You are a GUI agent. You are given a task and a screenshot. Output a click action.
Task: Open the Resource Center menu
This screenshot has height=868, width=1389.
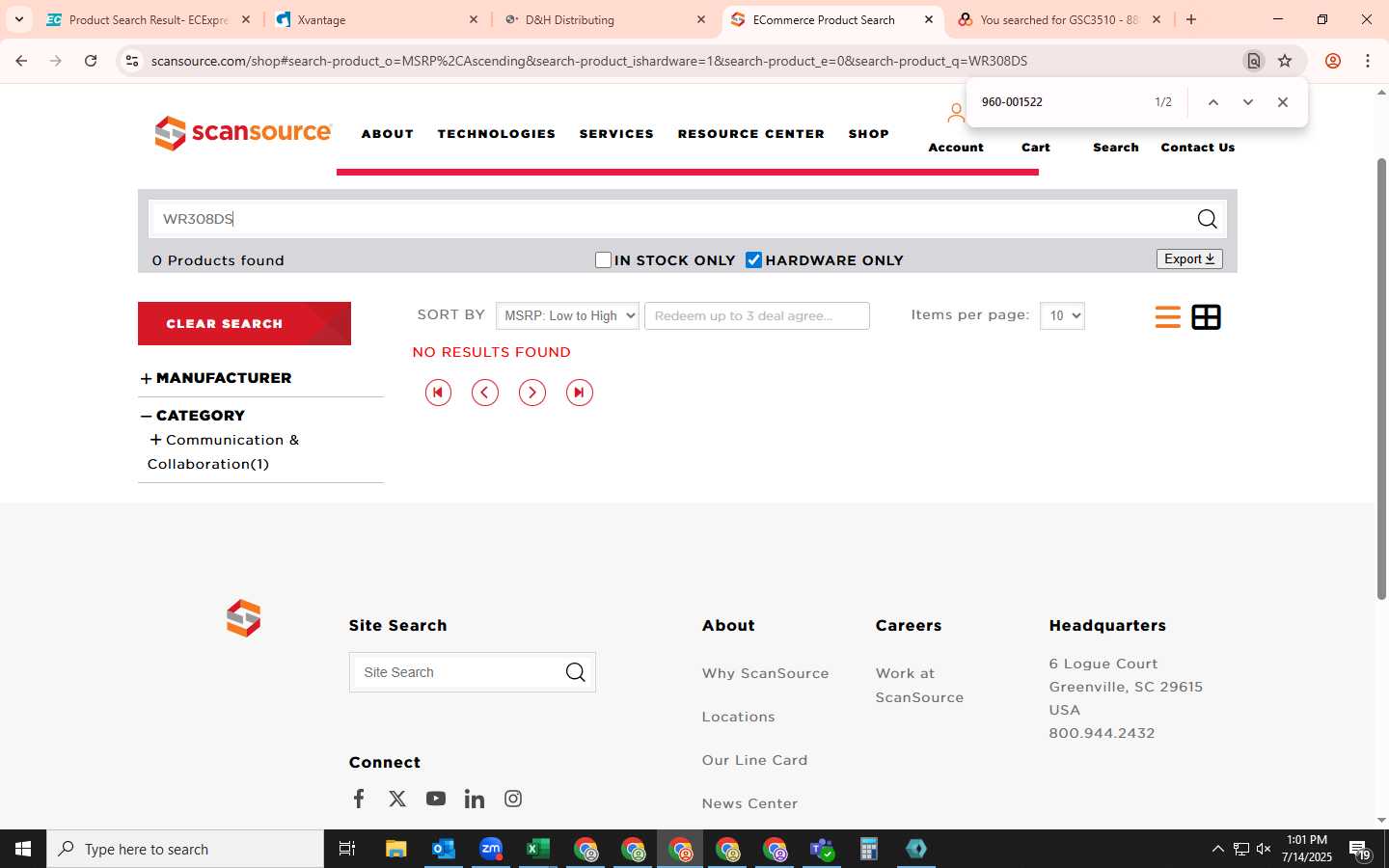[x=751, y=134]
